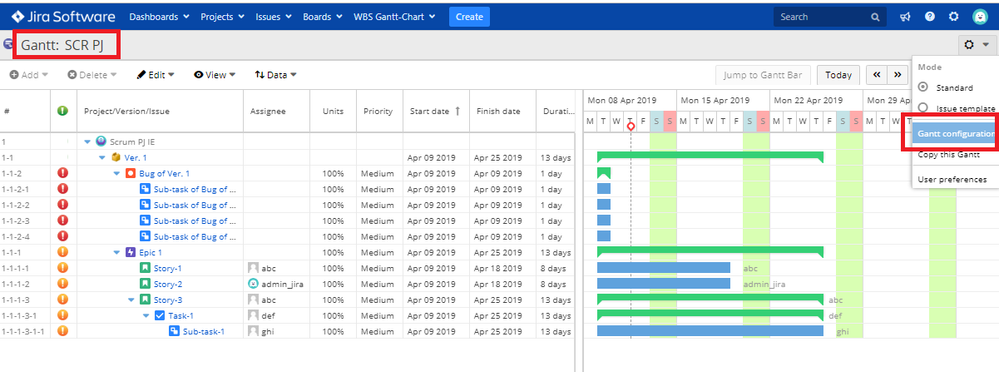Click orange alert icon for Story-2 row
999x372 pixels.
pos(62,284)
